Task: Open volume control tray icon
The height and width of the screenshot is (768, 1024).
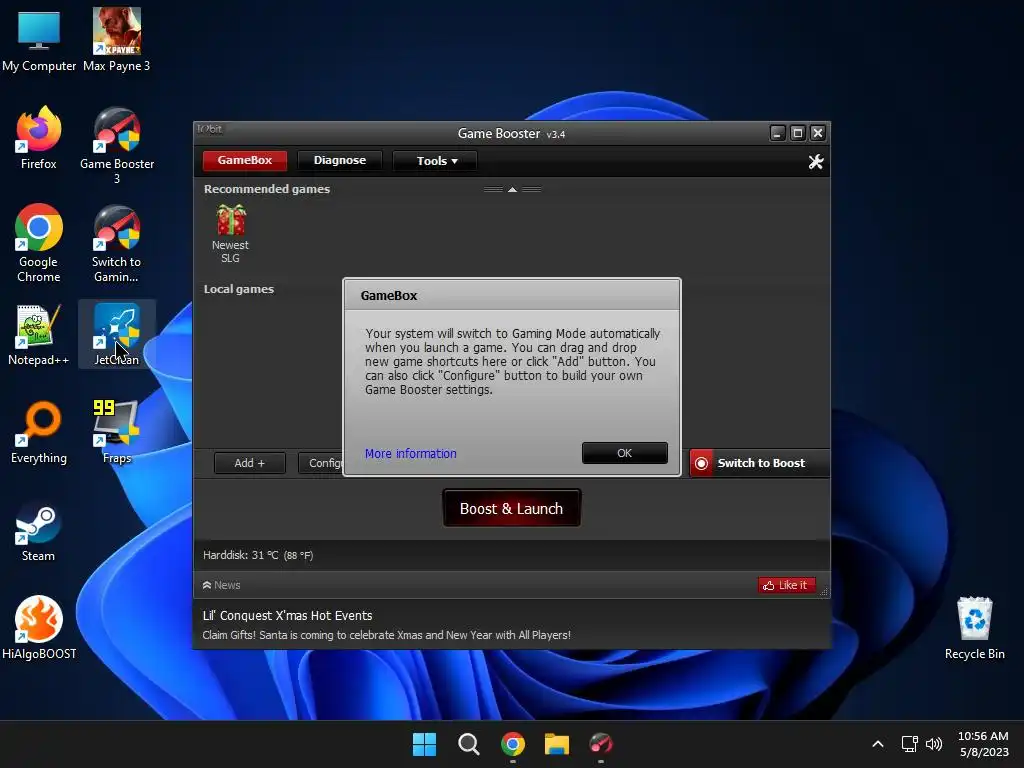Action: pyautogui.click(x=934, y=744)
